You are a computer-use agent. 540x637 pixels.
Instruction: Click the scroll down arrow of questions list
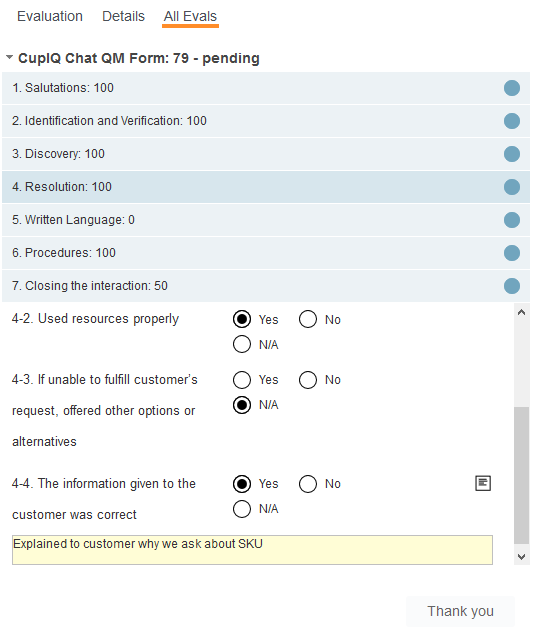click(522, 557)
